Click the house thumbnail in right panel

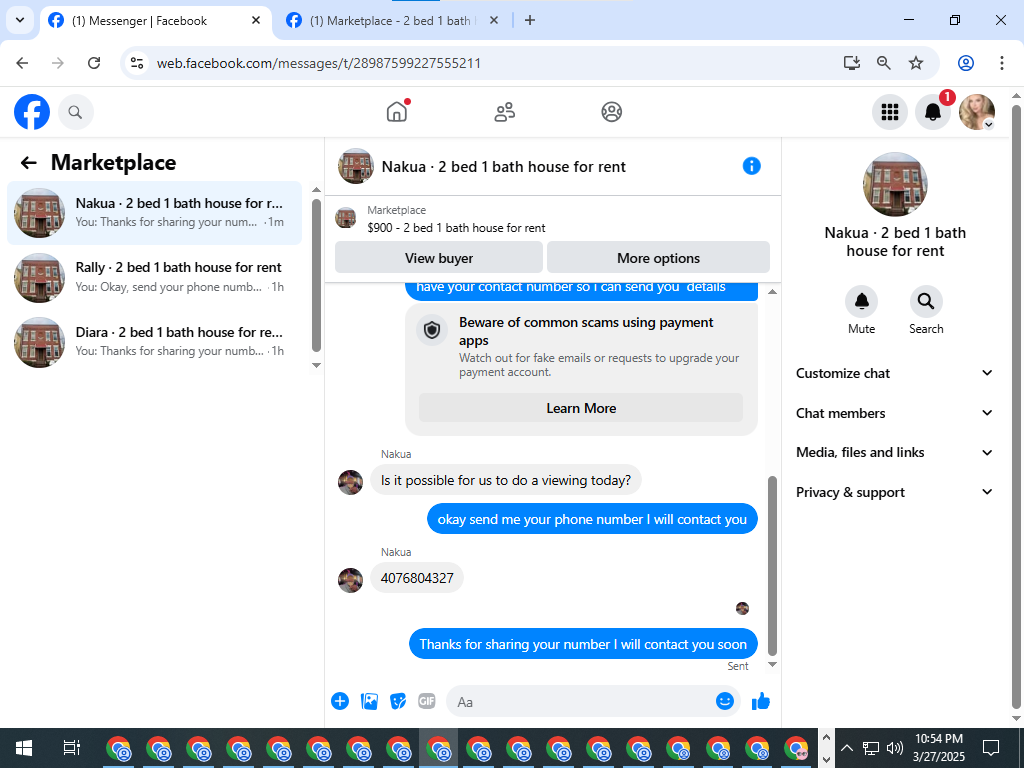[895, 184]
